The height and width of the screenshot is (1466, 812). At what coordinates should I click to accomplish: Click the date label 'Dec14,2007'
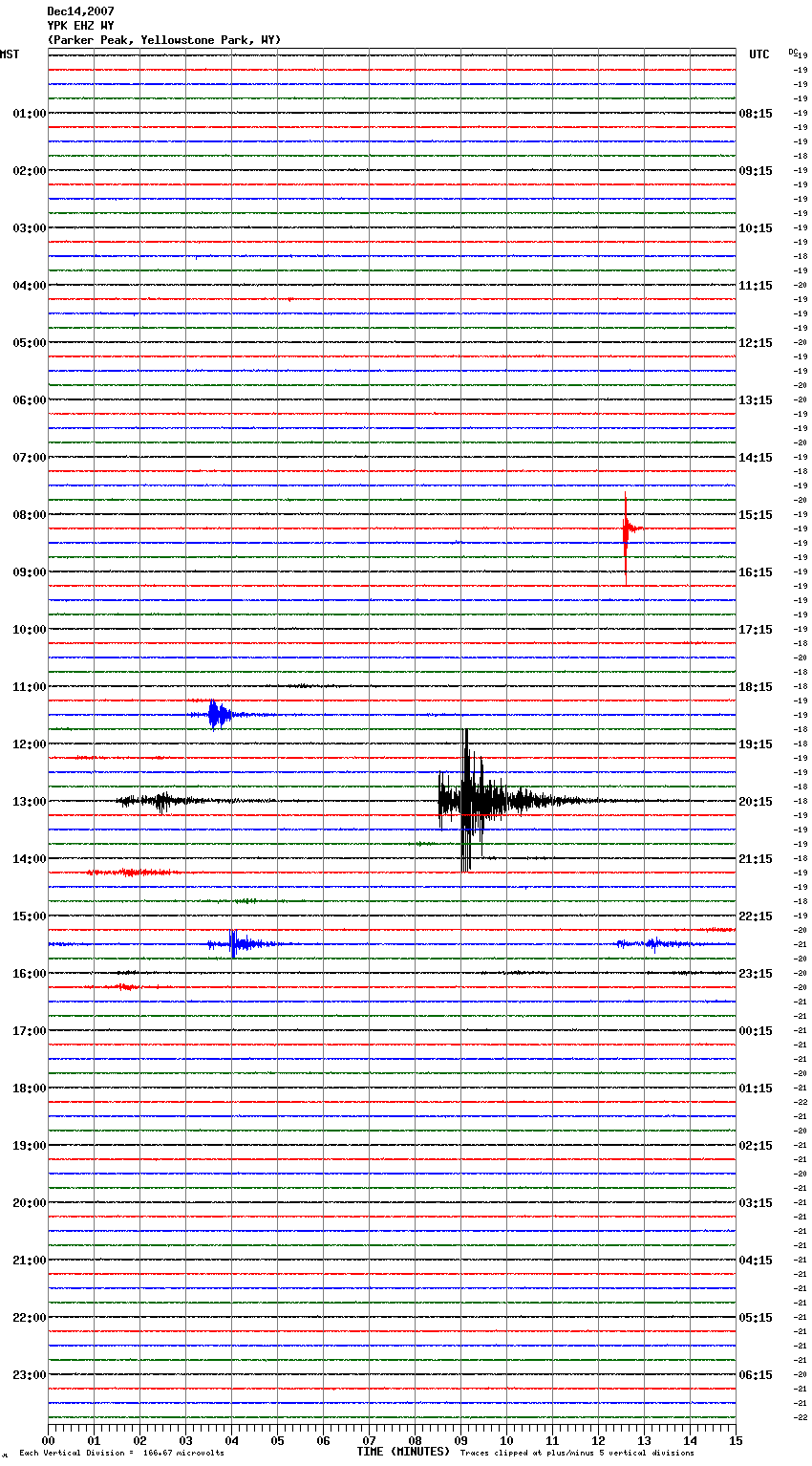click(x=80, y=11)
